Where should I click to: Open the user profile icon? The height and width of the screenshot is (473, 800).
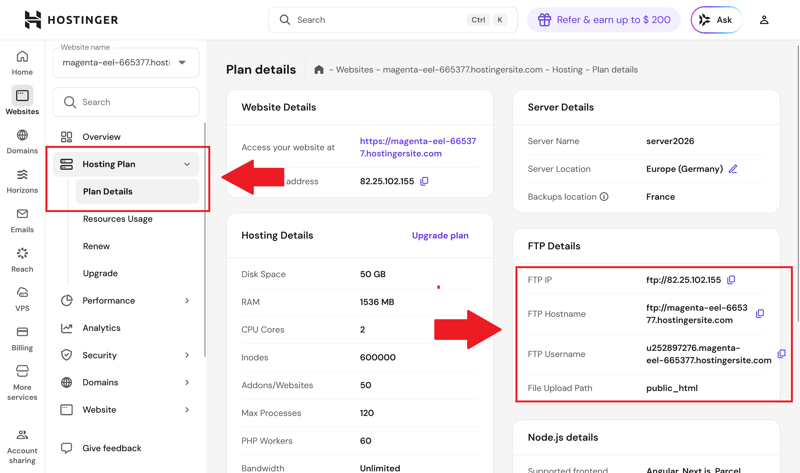(x=764, y=20)
